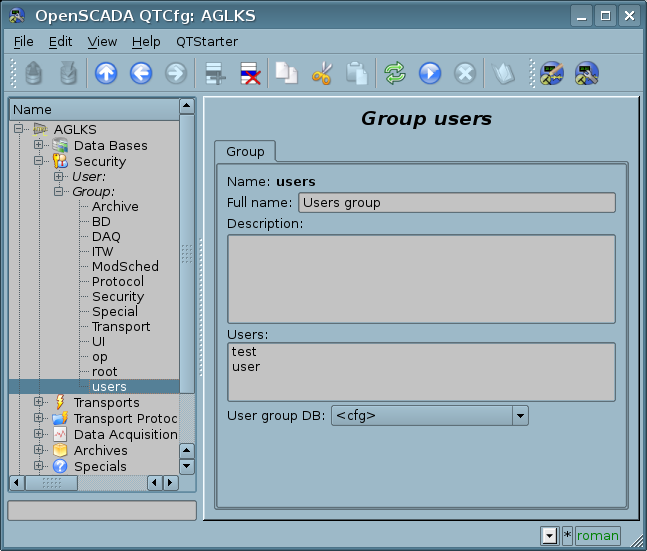The image size is (647, 551).
Task: Collapse the AGLKS root node
Action: coord(18,128)
